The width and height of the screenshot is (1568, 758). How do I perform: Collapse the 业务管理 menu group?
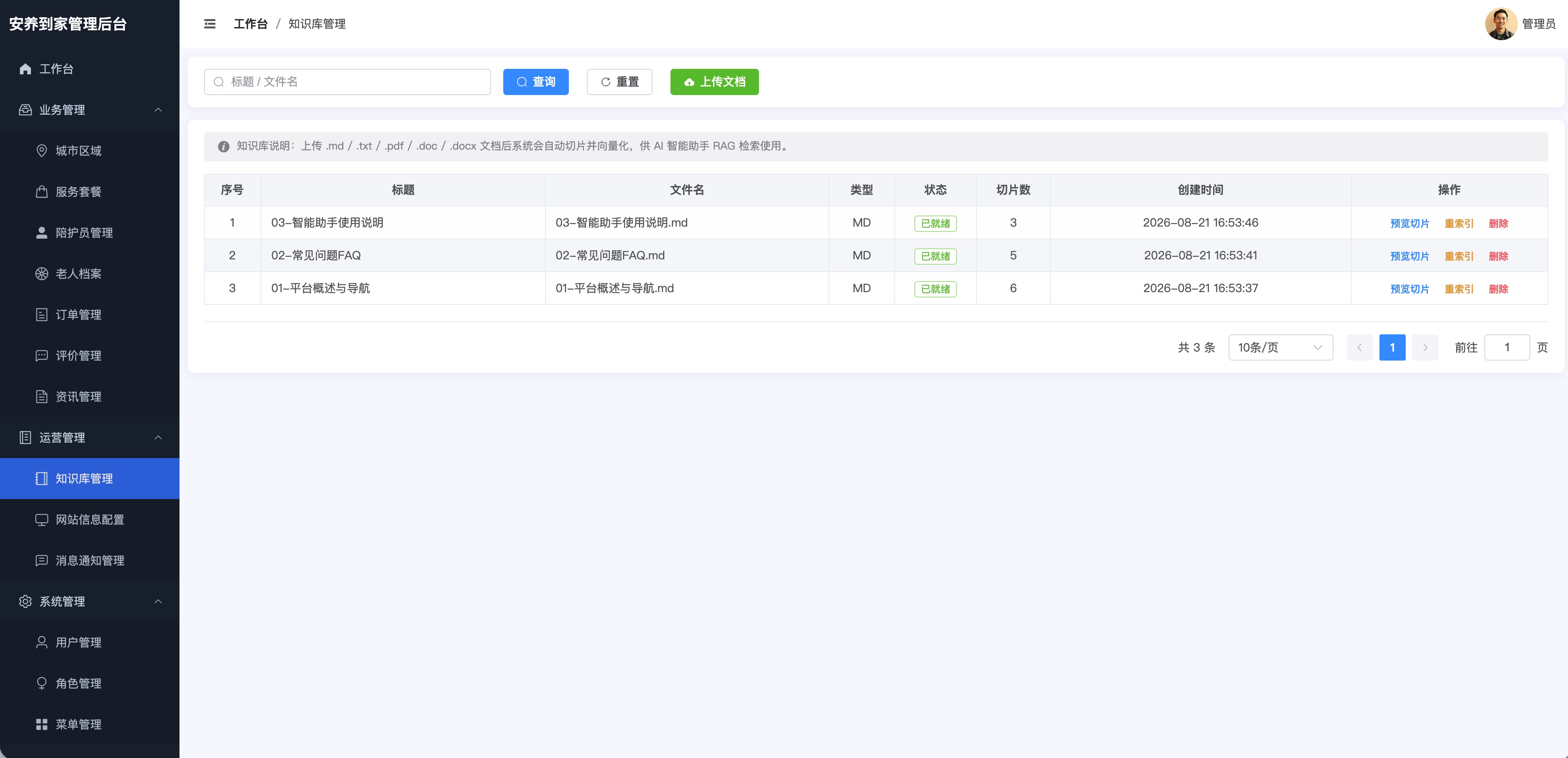click(158, 109)
